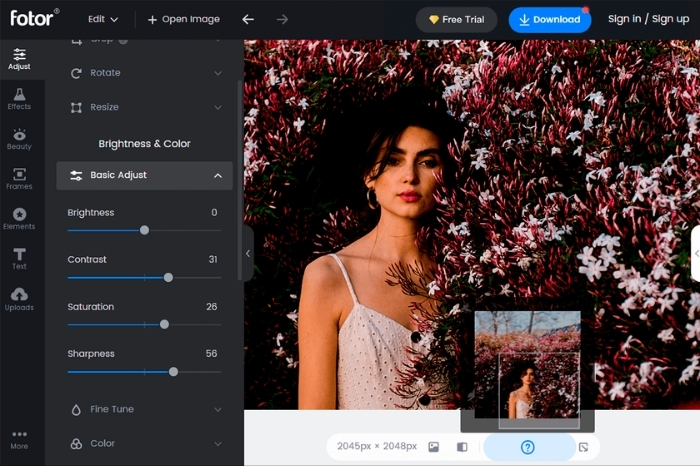Click the Saturation slider handle
The image size is (700, 466).
click(164, 325)
